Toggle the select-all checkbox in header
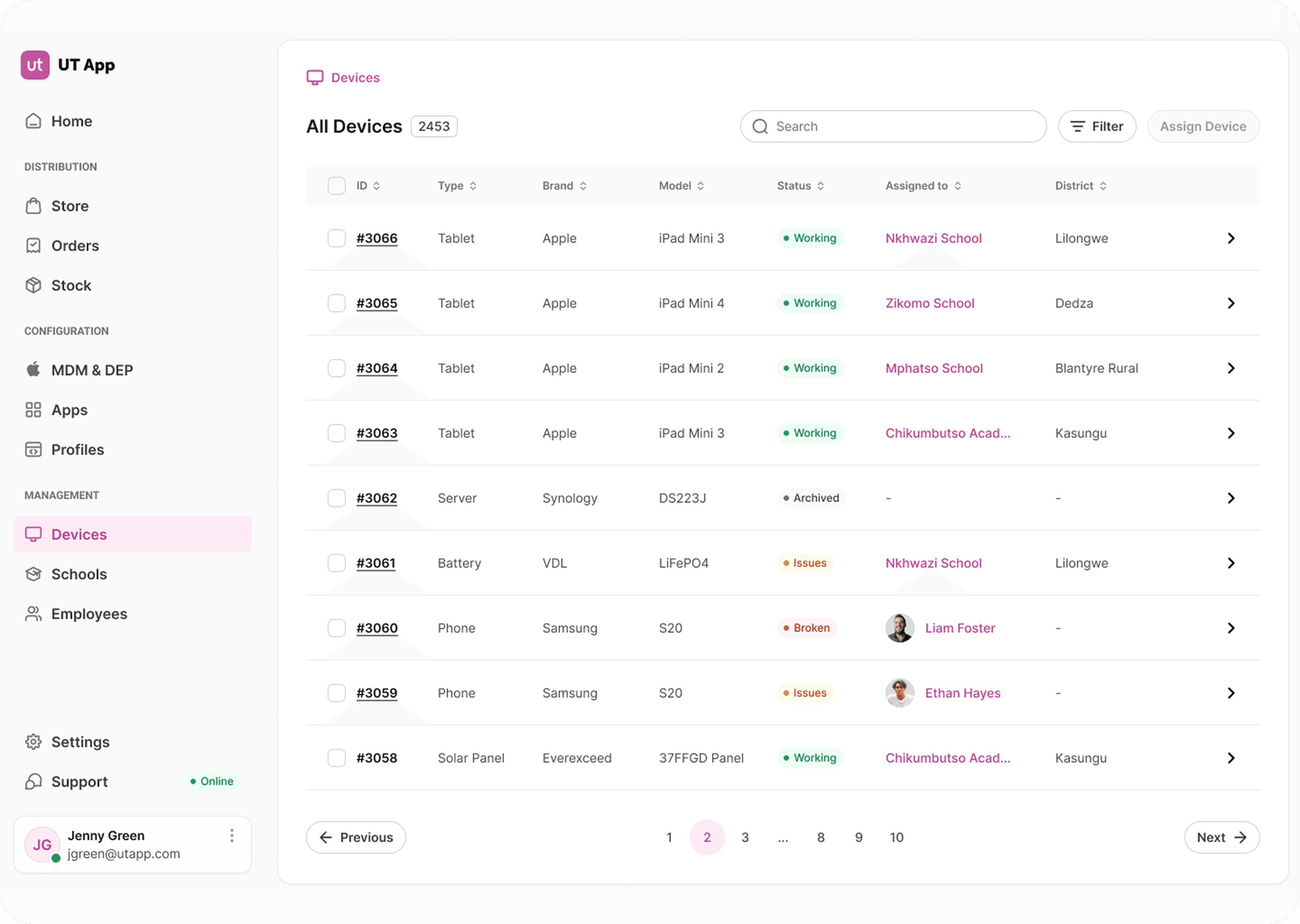1300x924 pixels. [336, 186]
